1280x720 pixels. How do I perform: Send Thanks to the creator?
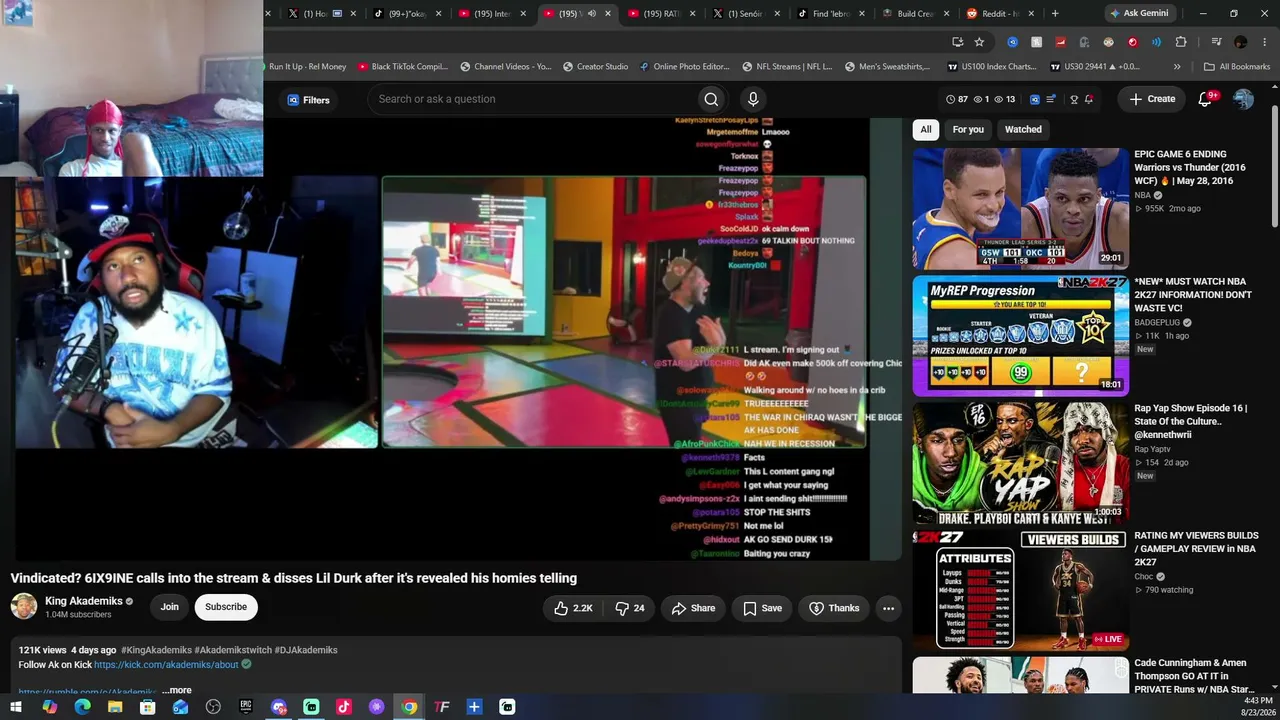click(834, 608)
